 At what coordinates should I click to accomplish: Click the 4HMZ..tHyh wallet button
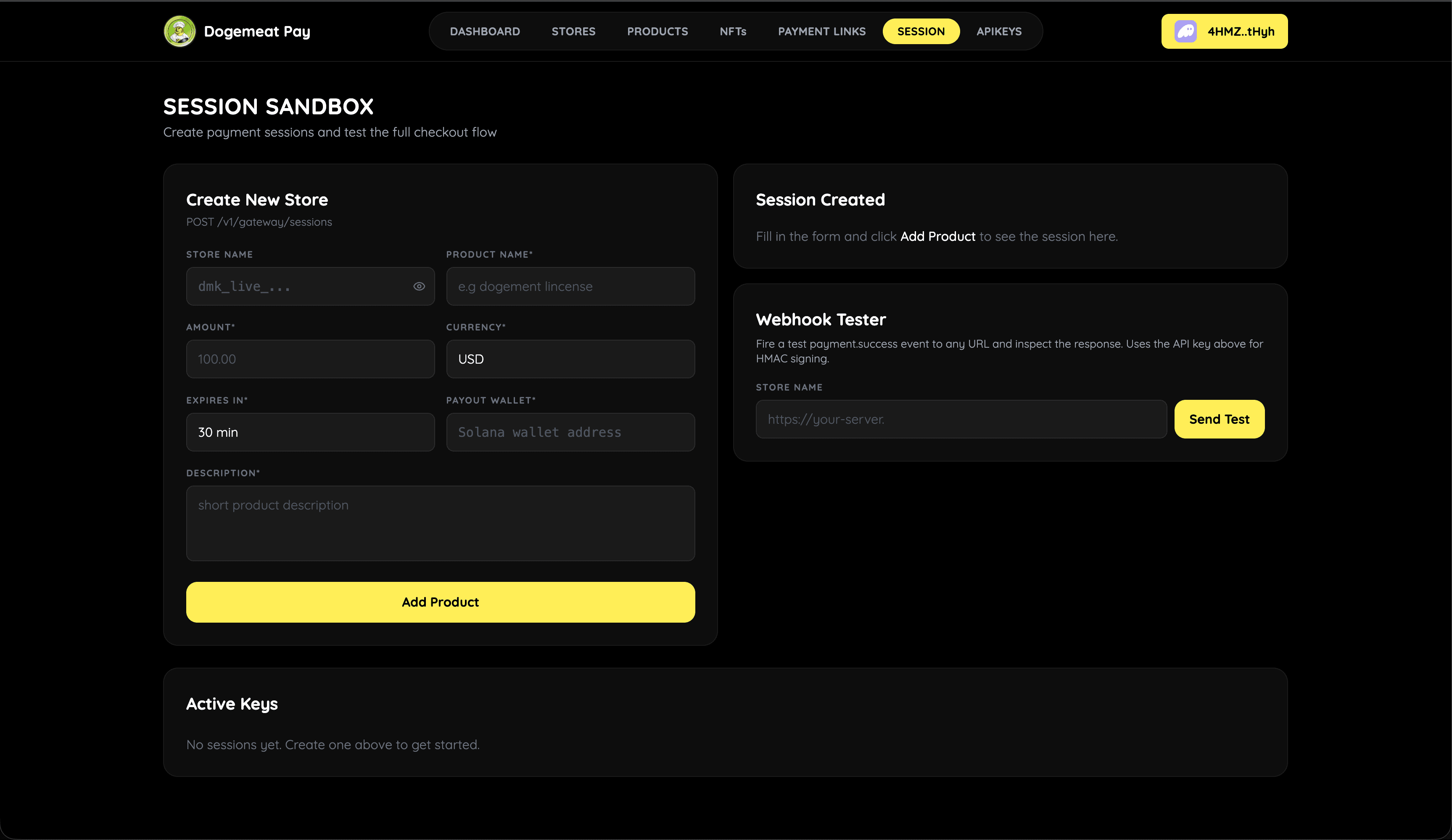click(1225, 31)
